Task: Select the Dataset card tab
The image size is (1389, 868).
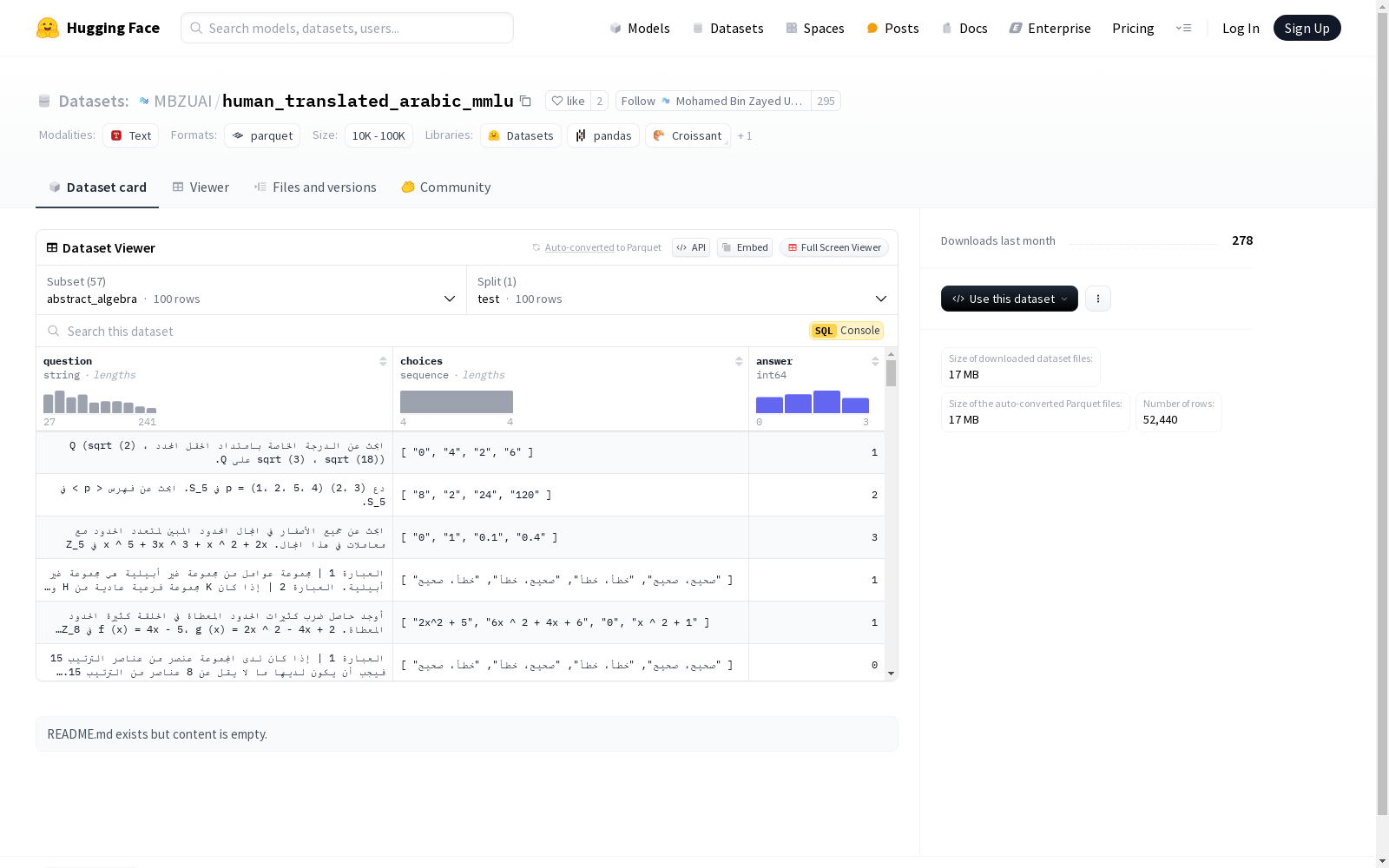Action: tap(97, 187)
